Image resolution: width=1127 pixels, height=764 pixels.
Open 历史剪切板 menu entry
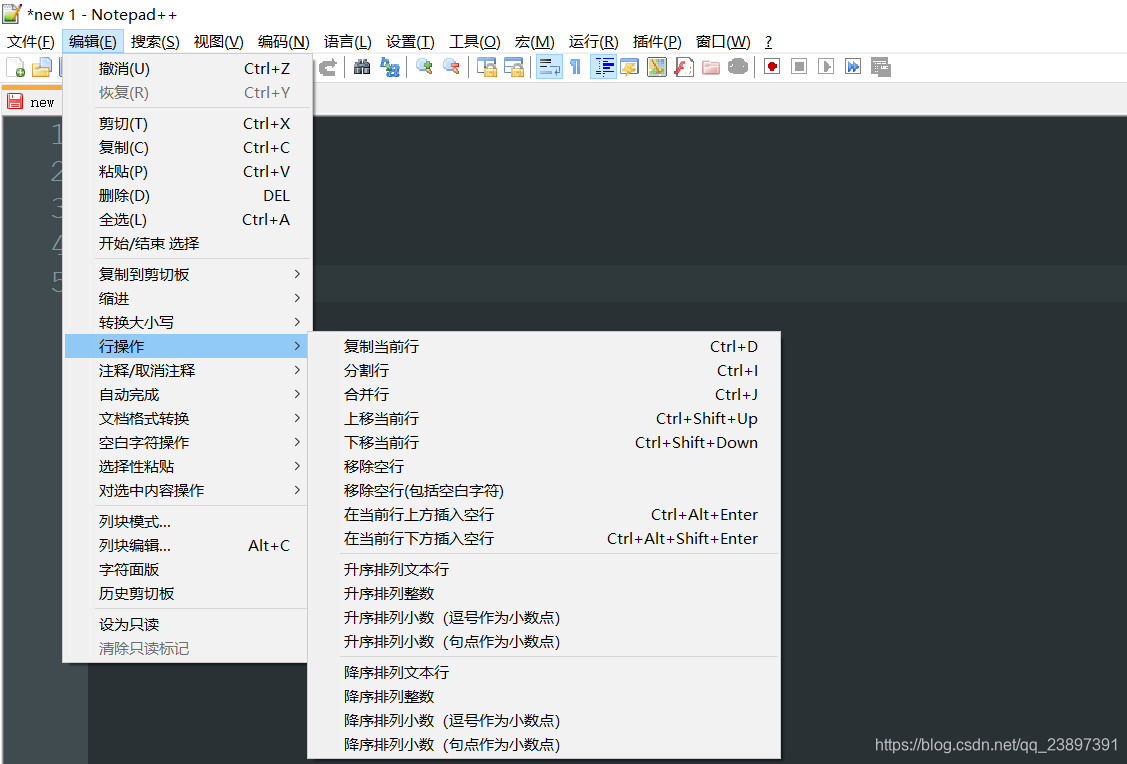187,594
